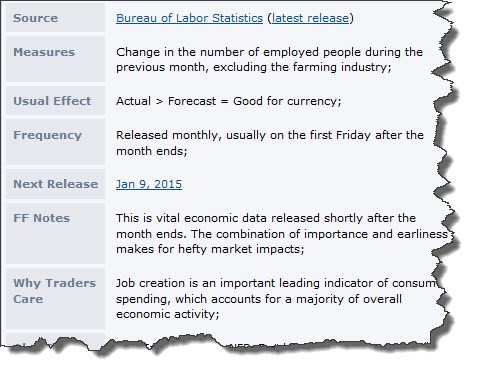477x378 pixels.
Task: Click the 'economic activity' closing line
Action: click(168, 314)
